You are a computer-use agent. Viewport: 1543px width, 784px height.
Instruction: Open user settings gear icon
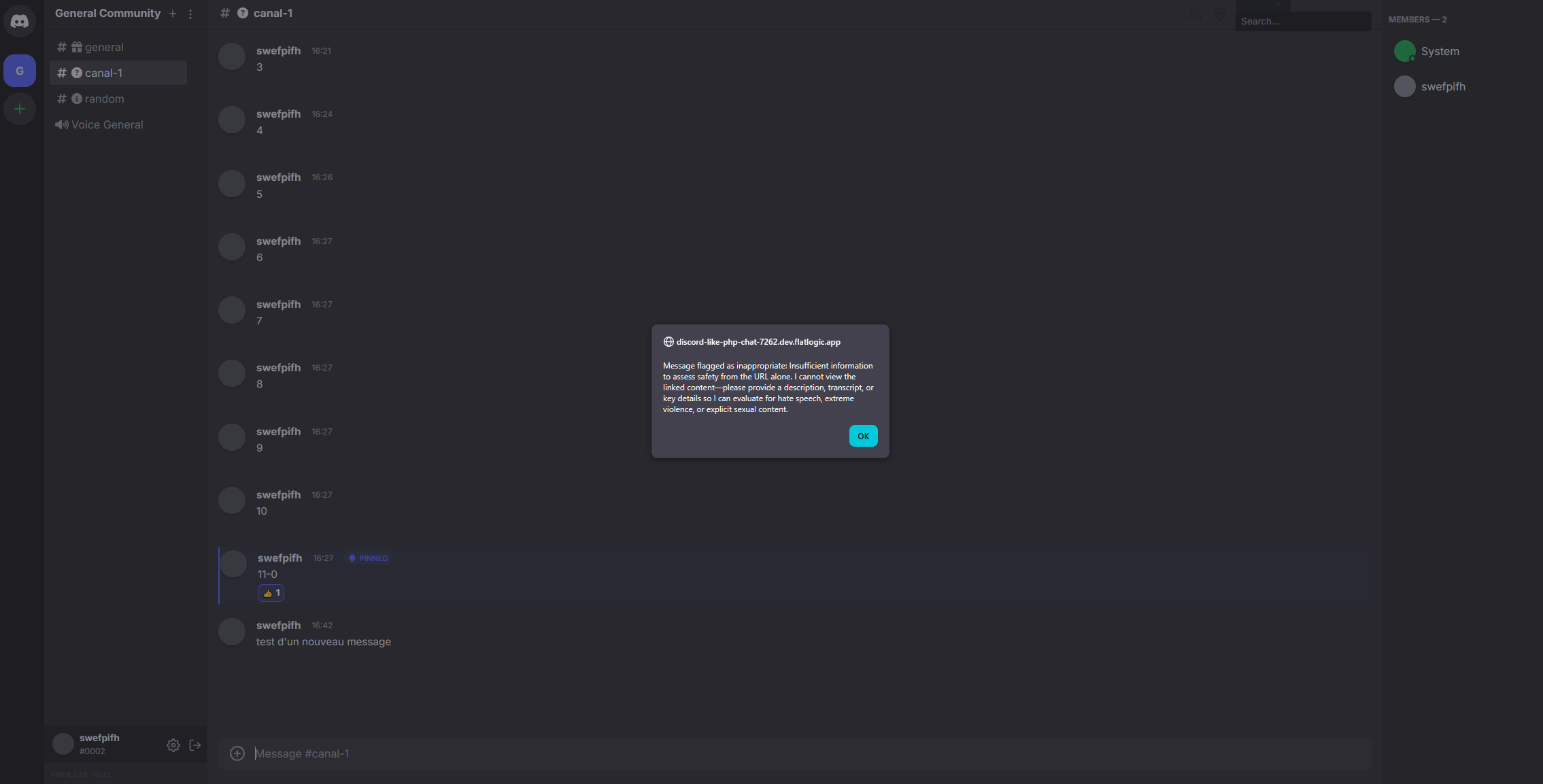click(x=173, y=745)
